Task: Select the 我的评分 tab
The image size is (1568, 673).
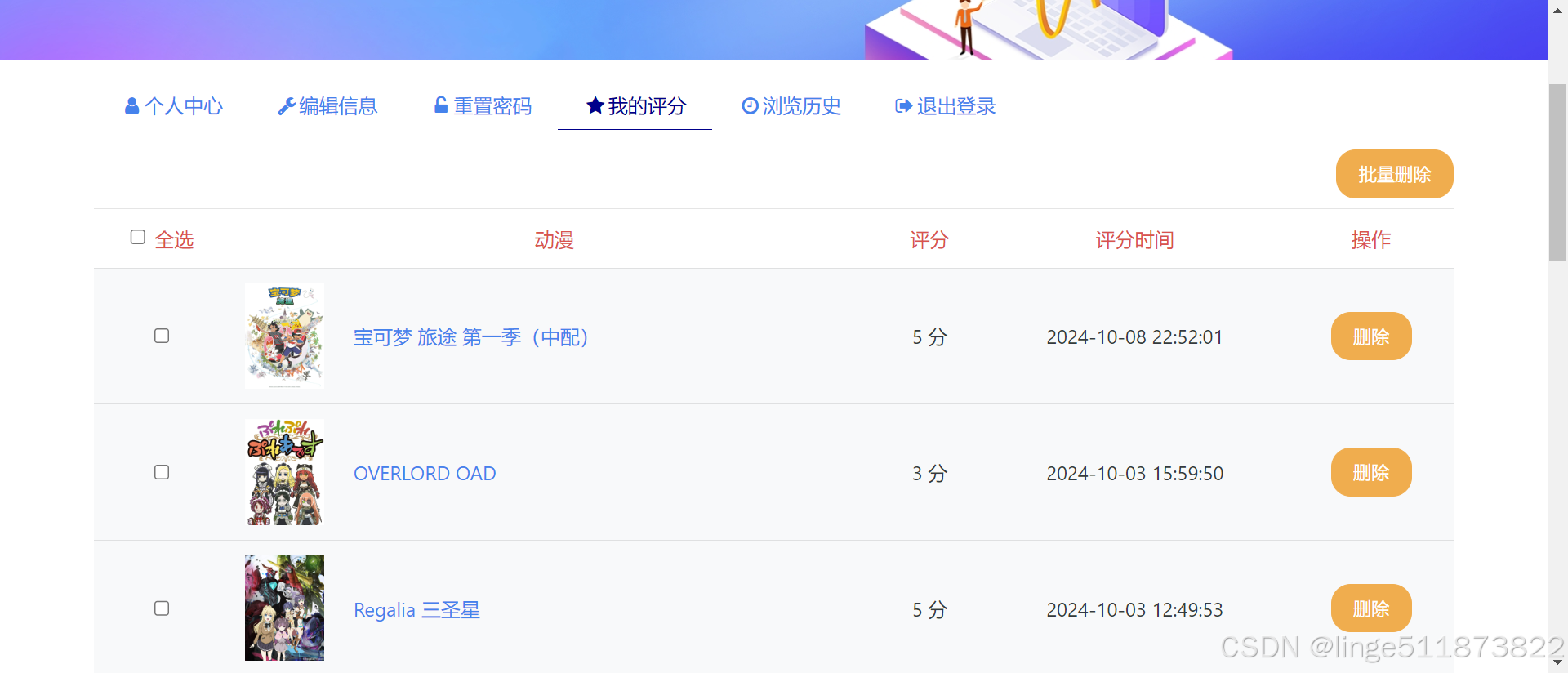Action: [x=635, y=106]
